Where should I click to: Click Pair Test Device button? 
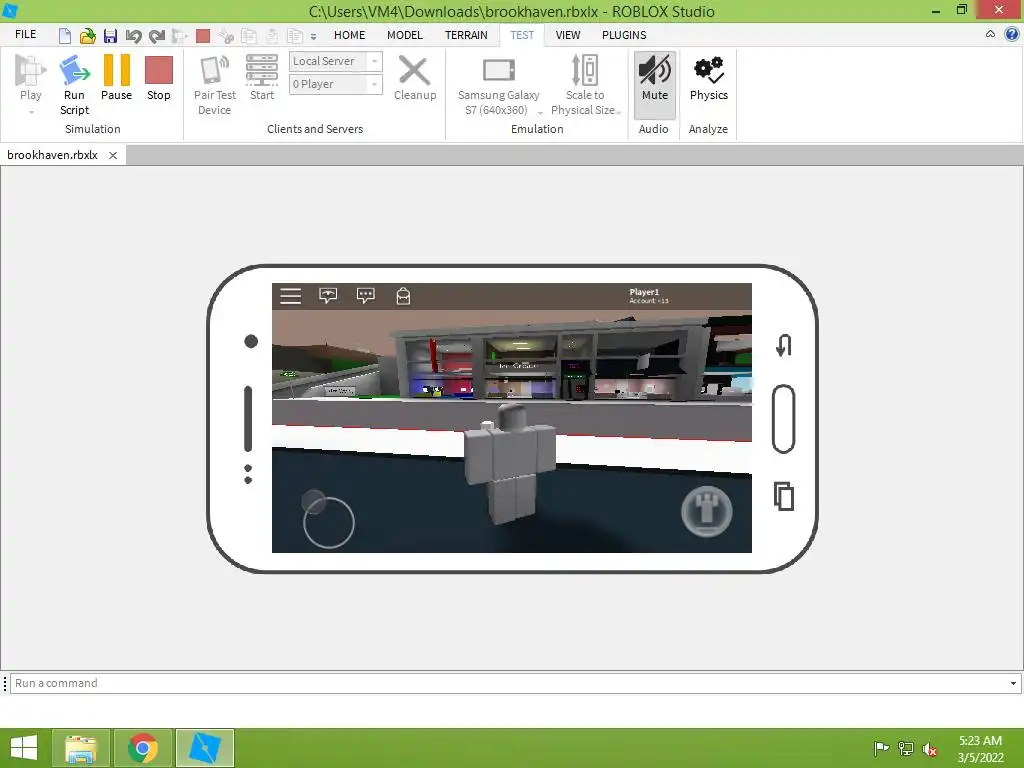[x=214, y=85]
